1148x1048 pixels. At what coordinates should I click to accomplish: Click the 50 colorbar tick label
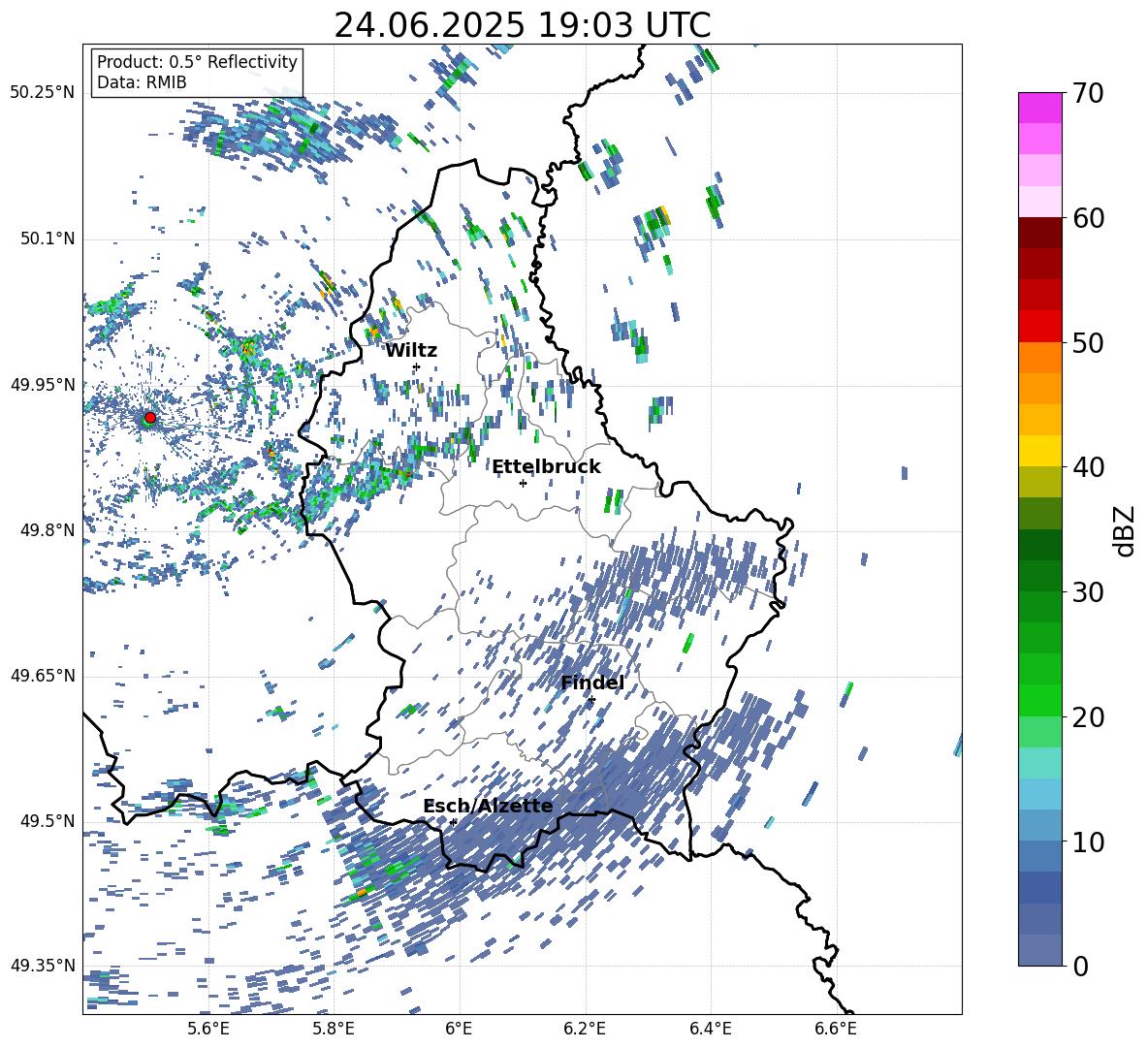1089,343
